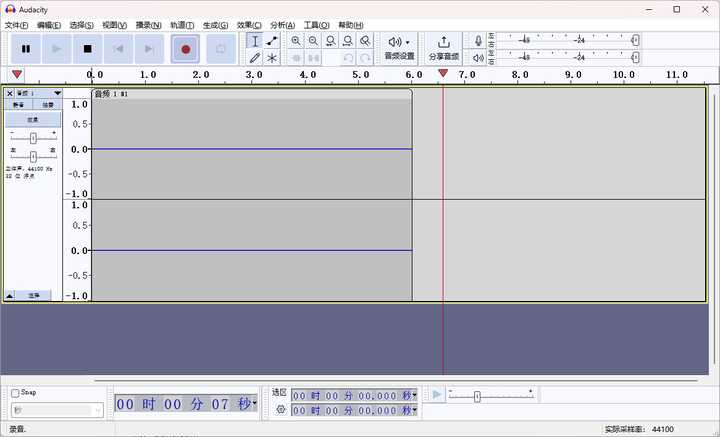Screen dimensions: 720x437
Task: Enable the Snap checkbox
Action: (x=15, y=393)
